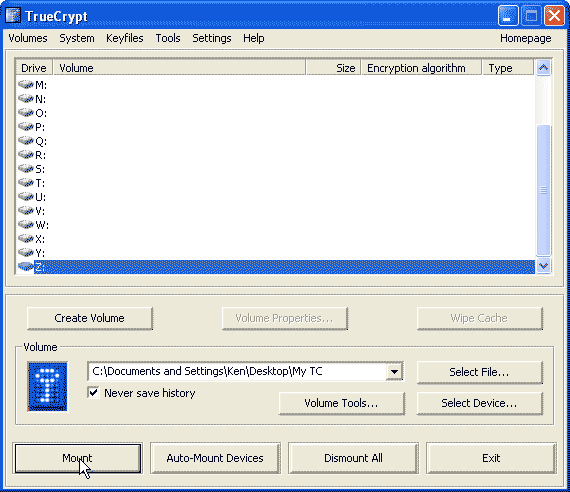The height and width of the screenshot is (492, 570).
Task: Click the U: drive icon
Action: tap(26, 197)
